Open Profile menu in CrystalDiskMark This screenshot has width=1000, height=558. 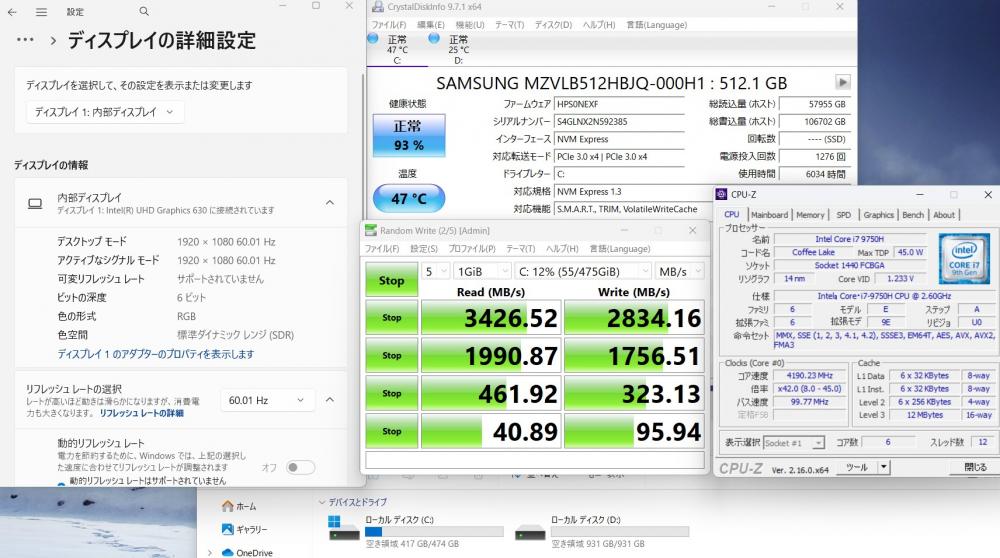(471, 249)
